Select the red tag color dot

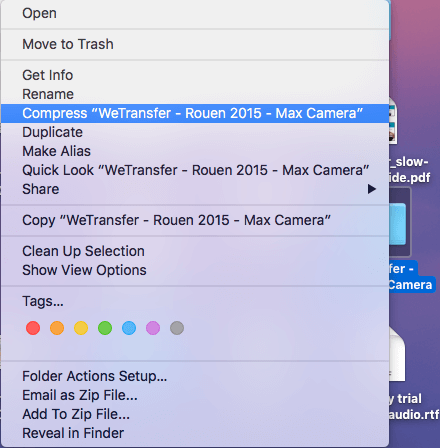click(33, 328)
